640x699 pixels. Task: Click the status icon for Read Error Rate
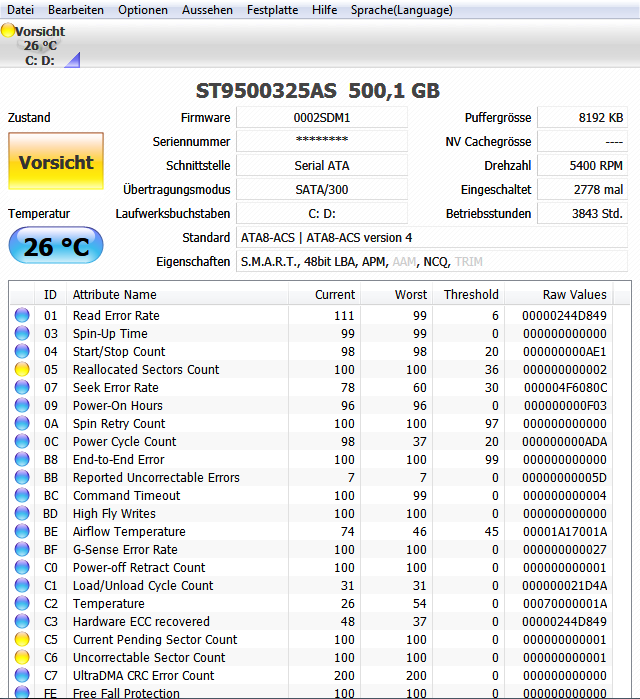pyautogui.click(x=22, y=315)
